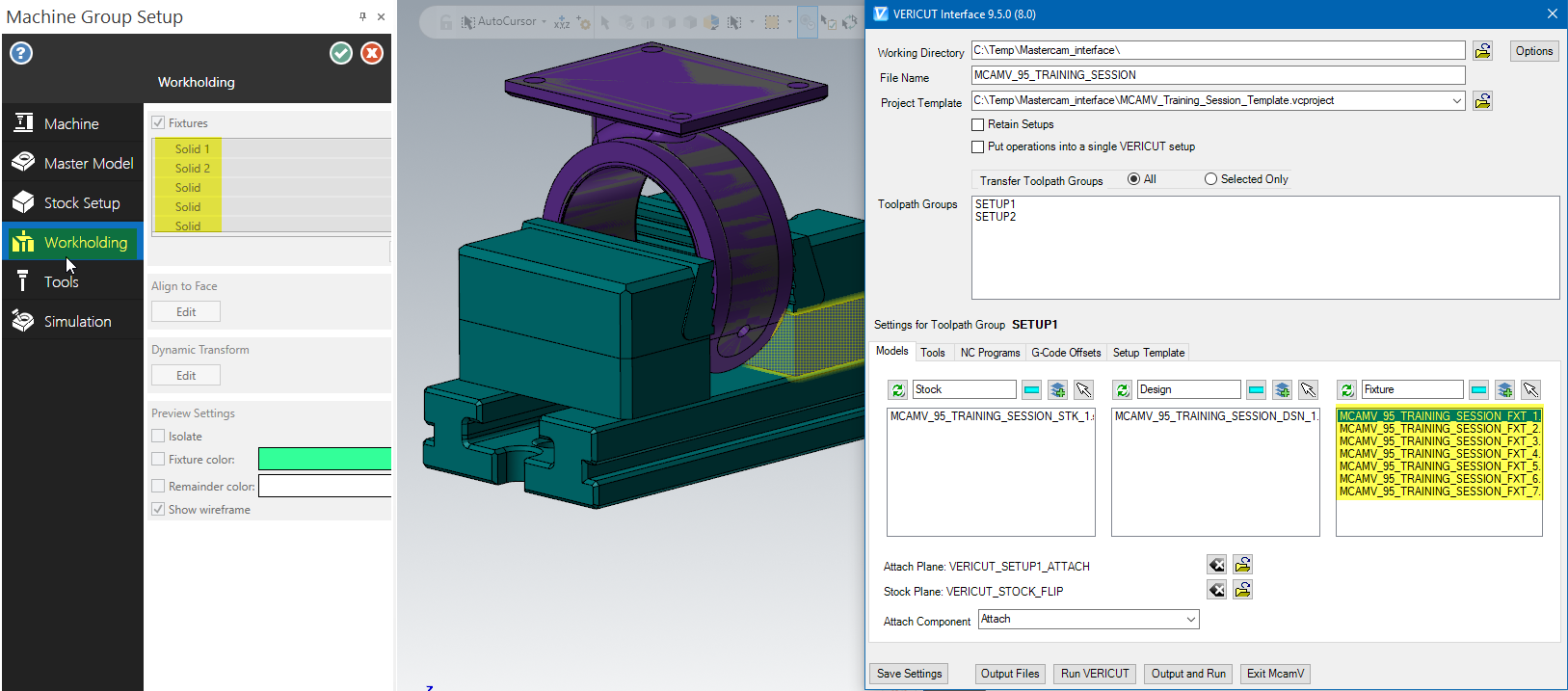Refresh the Design model list

click(1123, 389)
